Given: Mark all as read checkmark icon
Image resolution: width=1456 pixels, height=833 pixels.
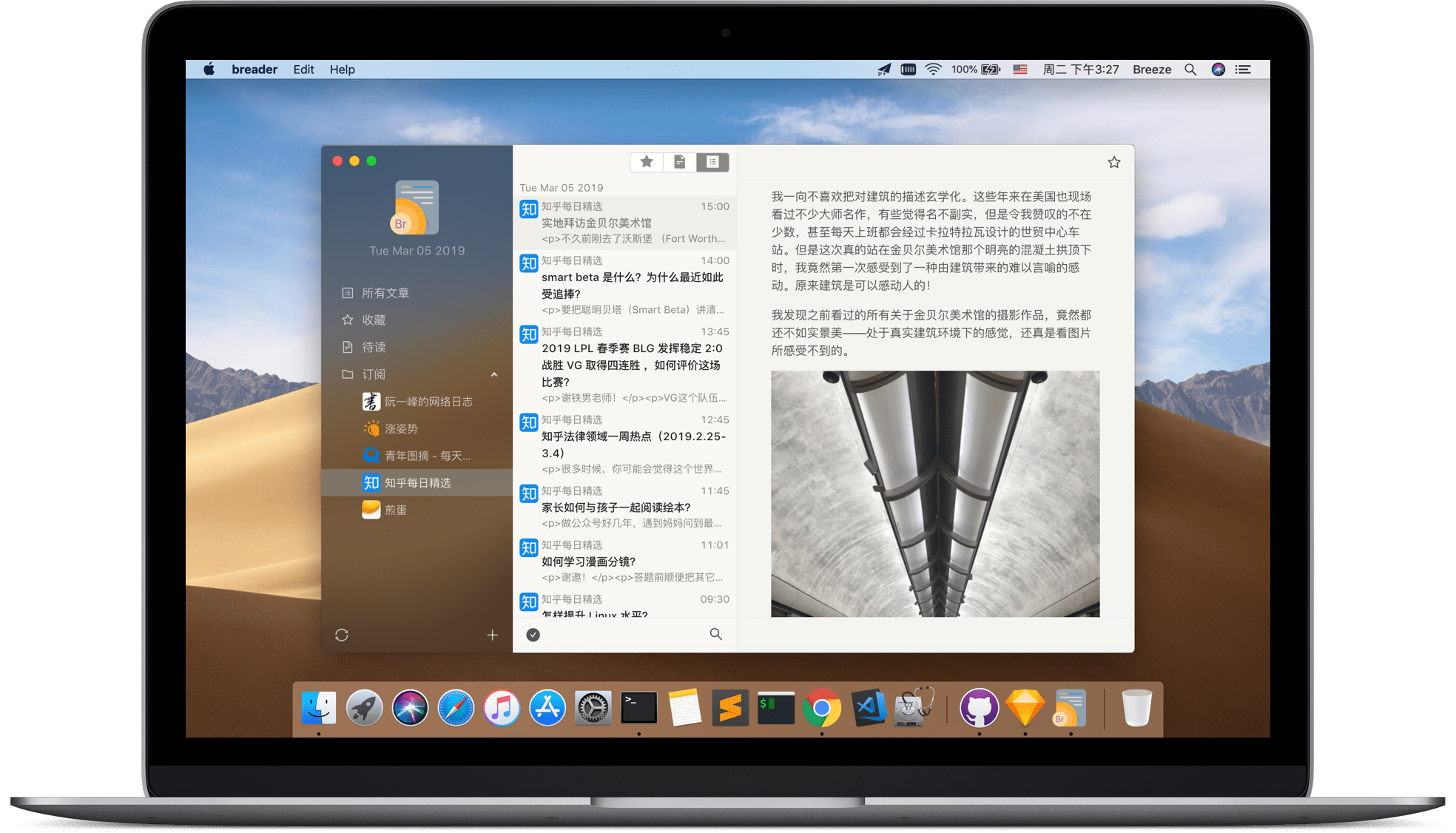Looking at the screenshot, I should [x=533, y=635].
